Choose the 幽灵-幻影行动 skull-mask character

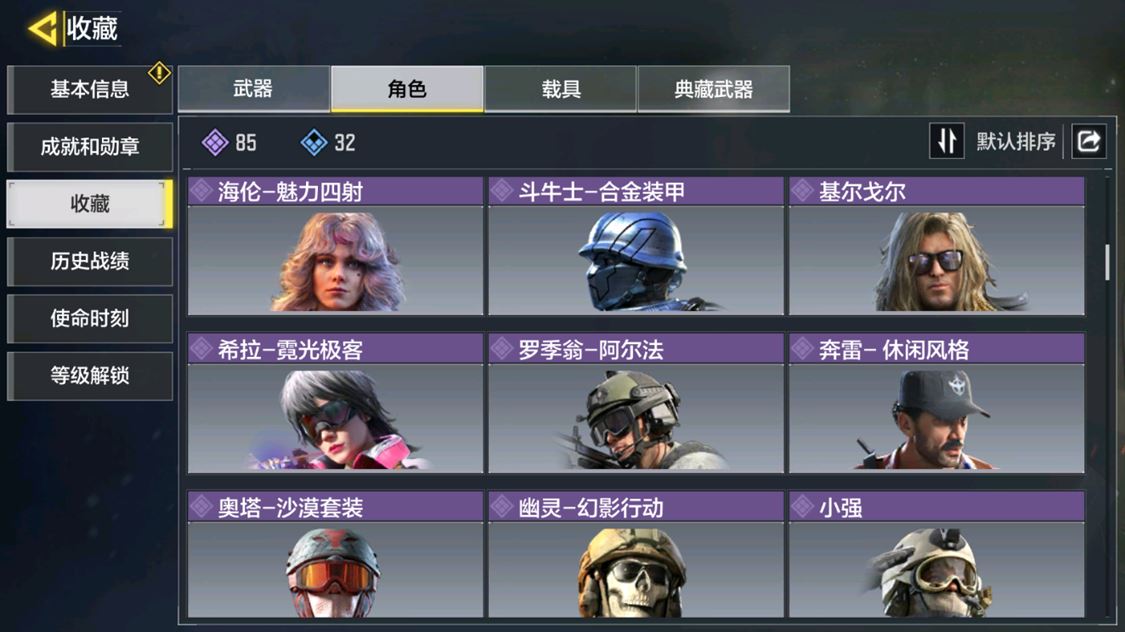(636, 554)
